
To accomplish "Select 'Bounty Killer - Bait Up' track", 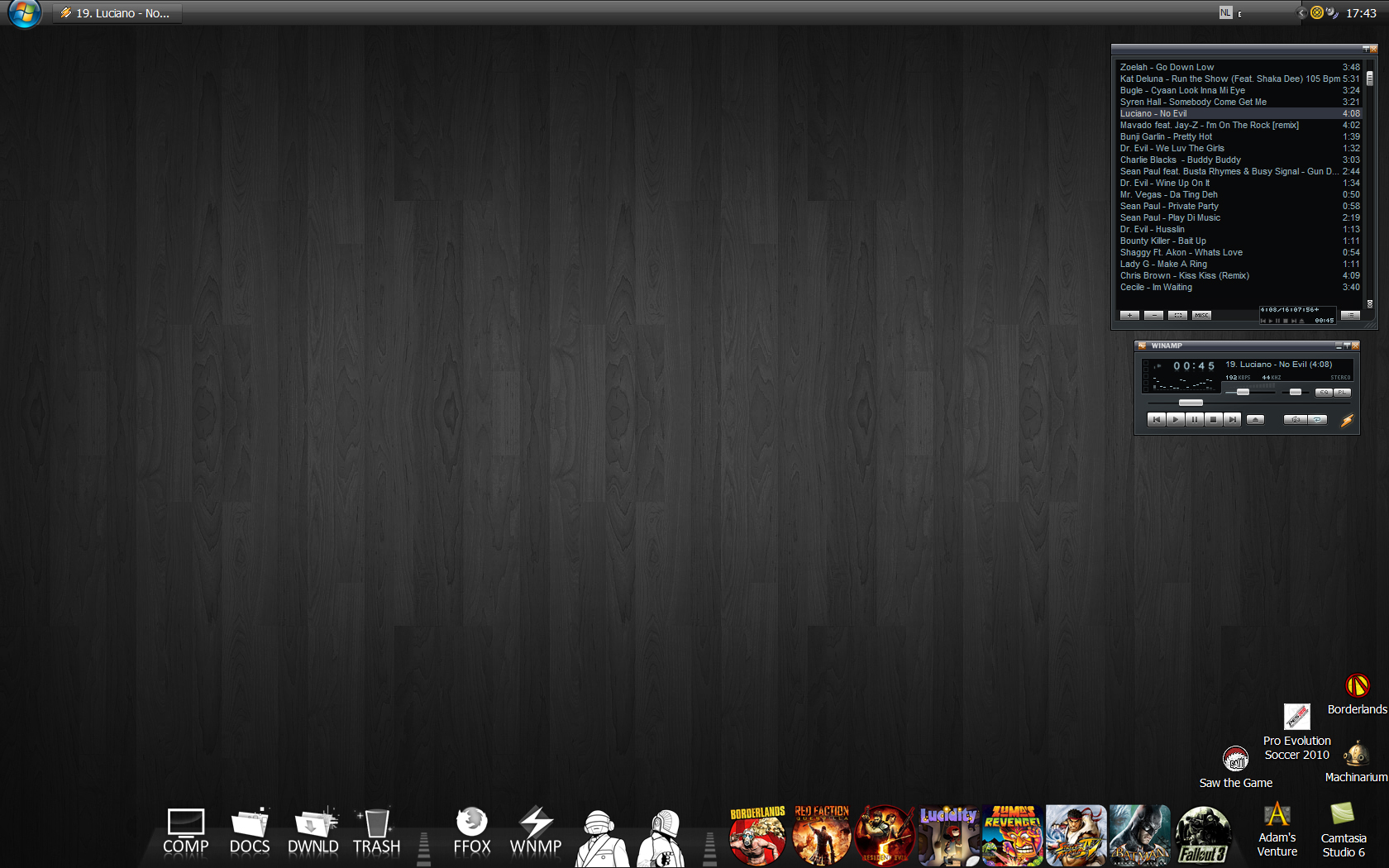I will point(1239,241).
